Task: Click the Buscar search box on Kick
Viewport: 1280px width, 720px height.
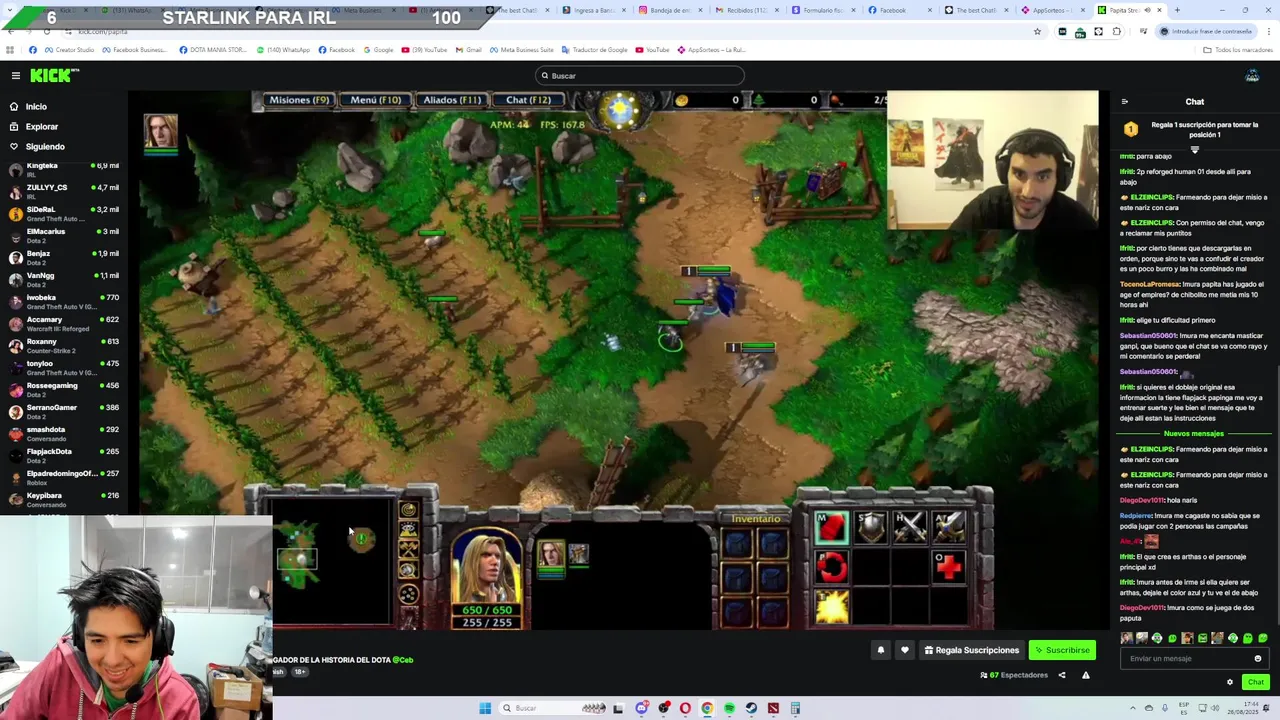Action: pos(640,76)
